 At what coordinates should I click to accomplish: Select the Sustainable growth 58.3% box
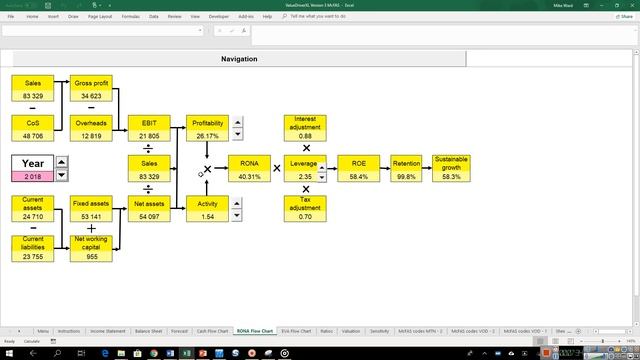[451, 168]
